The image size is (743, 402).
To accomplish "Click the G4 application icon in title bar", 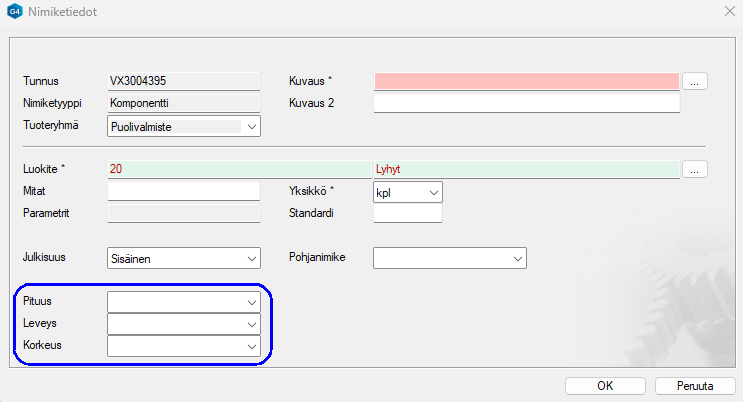I will [15, 14].
